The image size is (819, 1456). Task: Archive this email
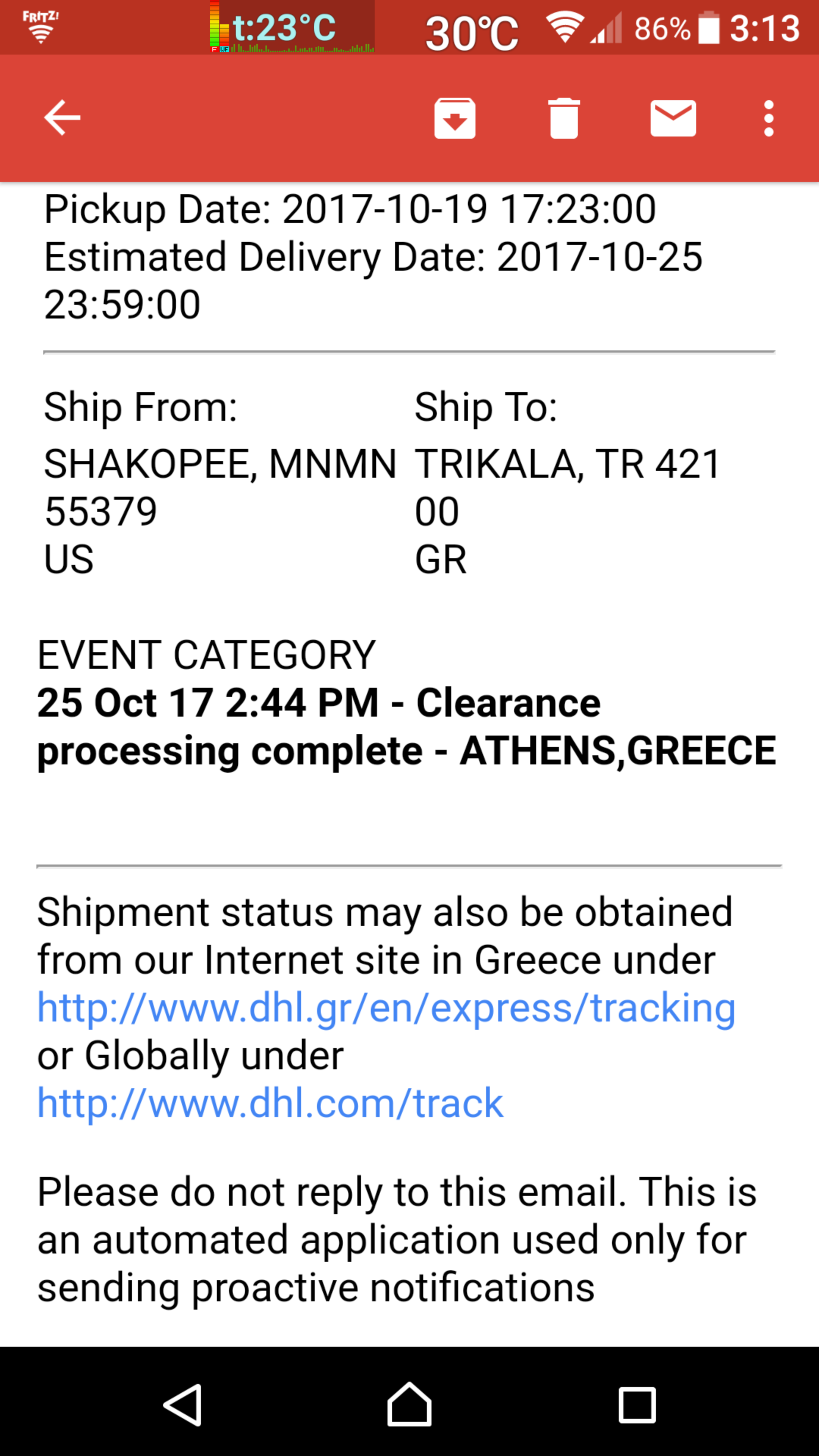tap(455, 118)
